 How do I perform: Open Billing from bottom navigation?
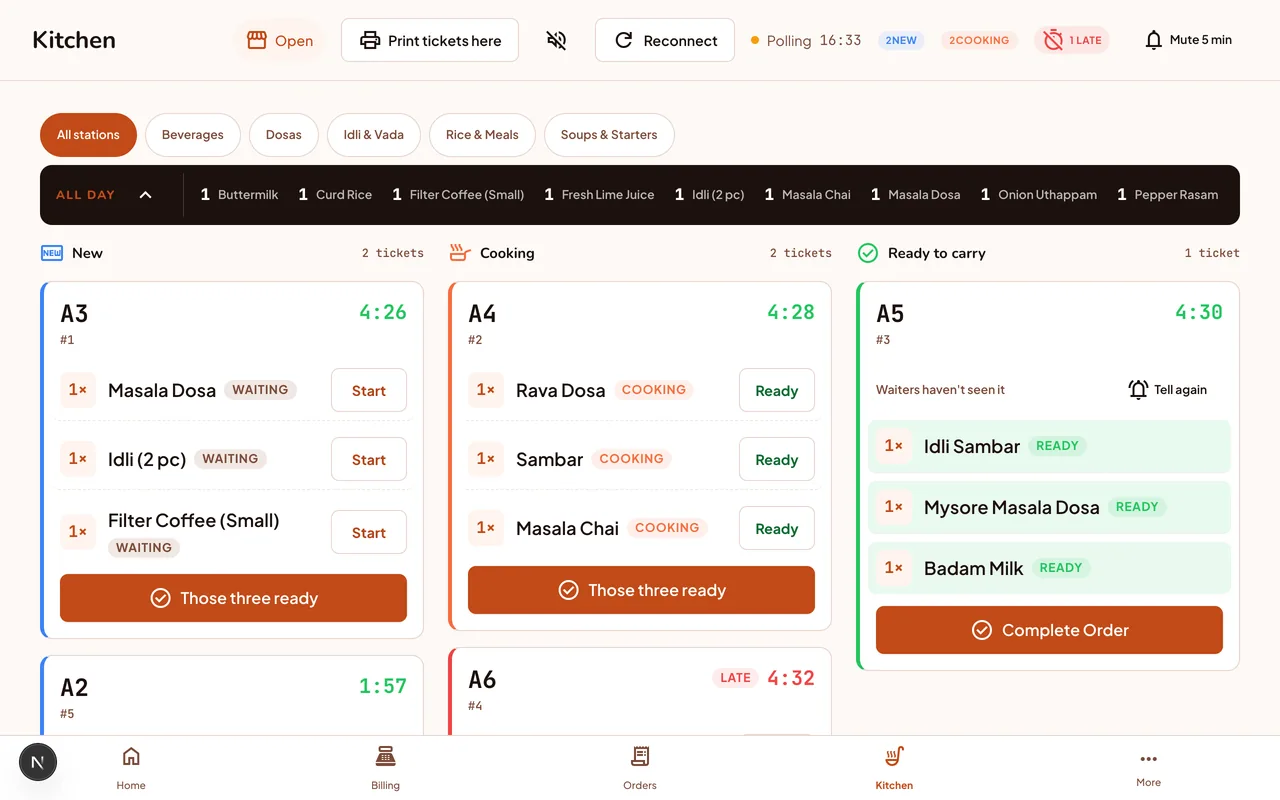click(385, 768)
